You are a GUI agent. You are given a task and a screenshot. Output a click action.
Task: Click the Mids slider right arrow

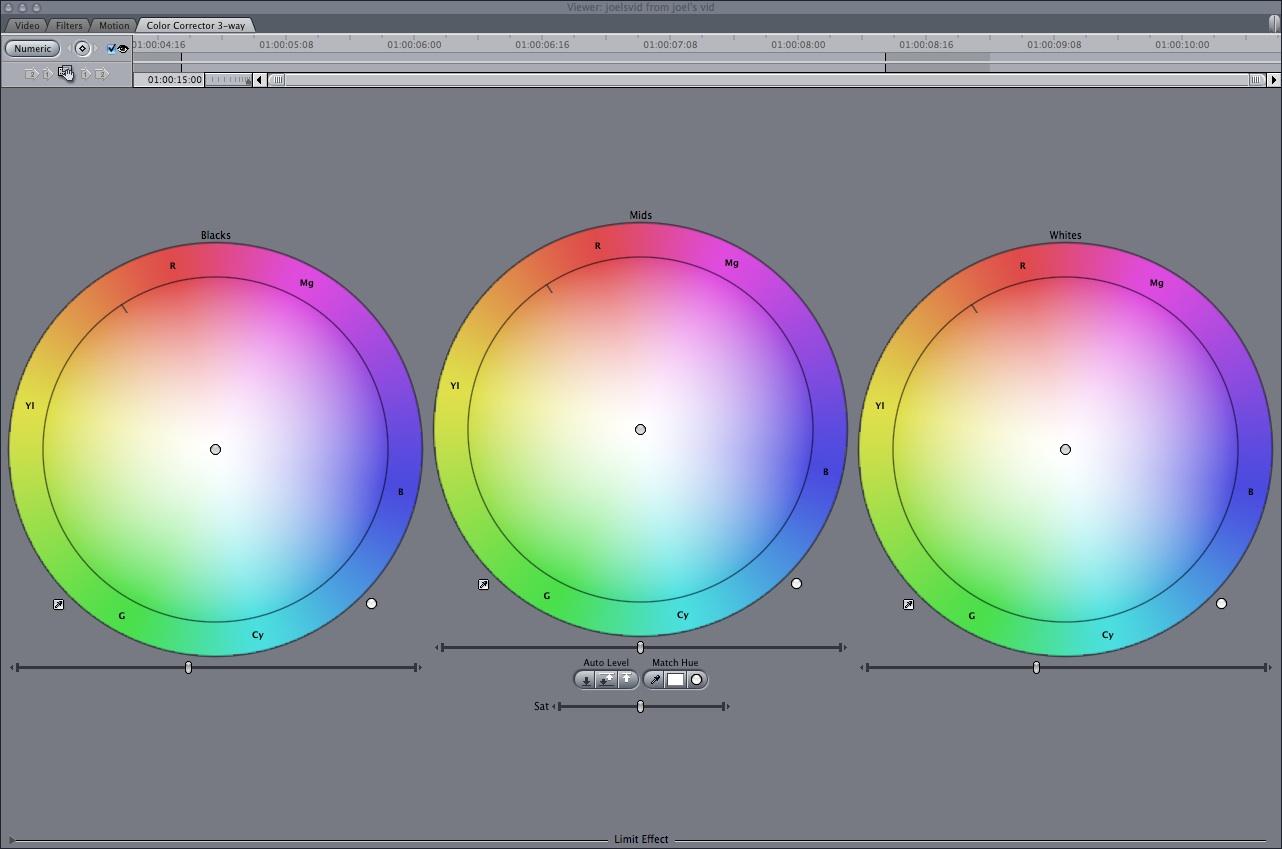[x=843, y=647]
